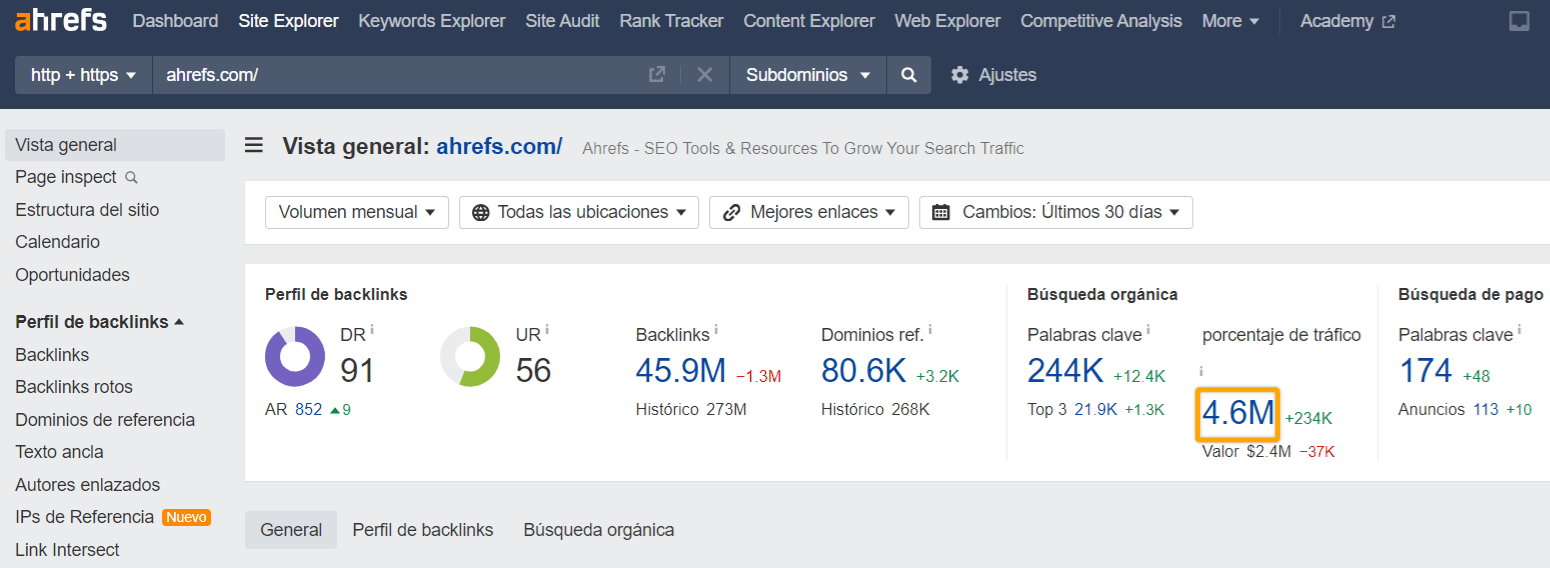Open Site Explorer

point(288,21)
